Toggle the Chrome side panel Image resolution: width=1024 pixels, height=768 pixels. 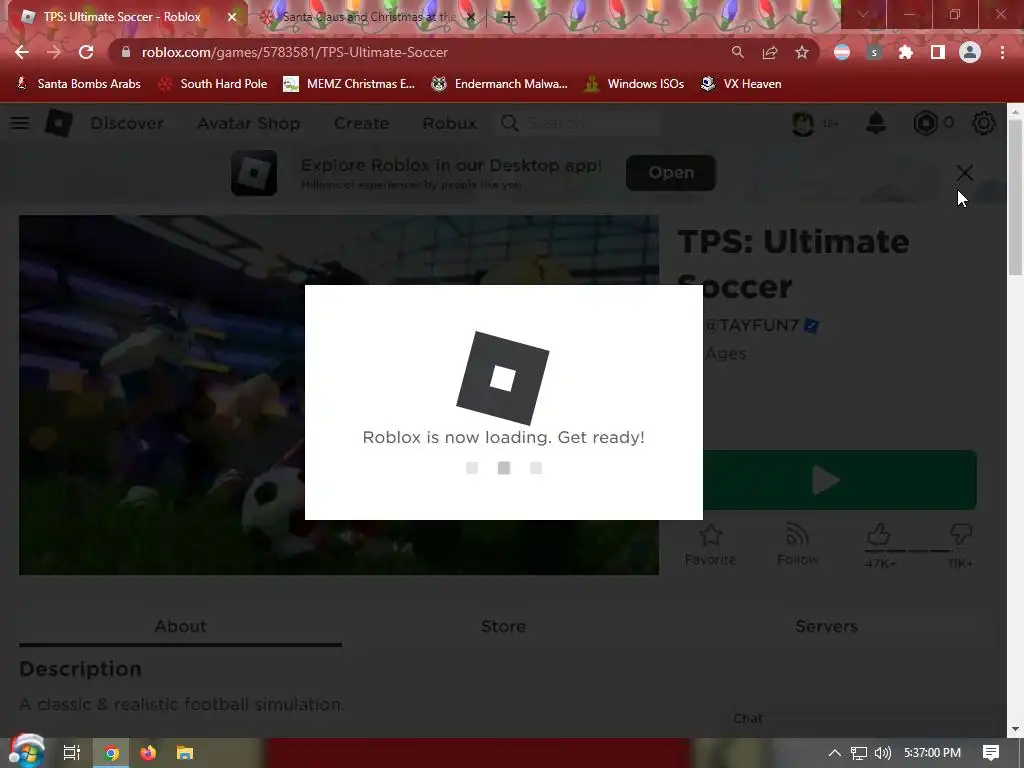pos(938,52)
